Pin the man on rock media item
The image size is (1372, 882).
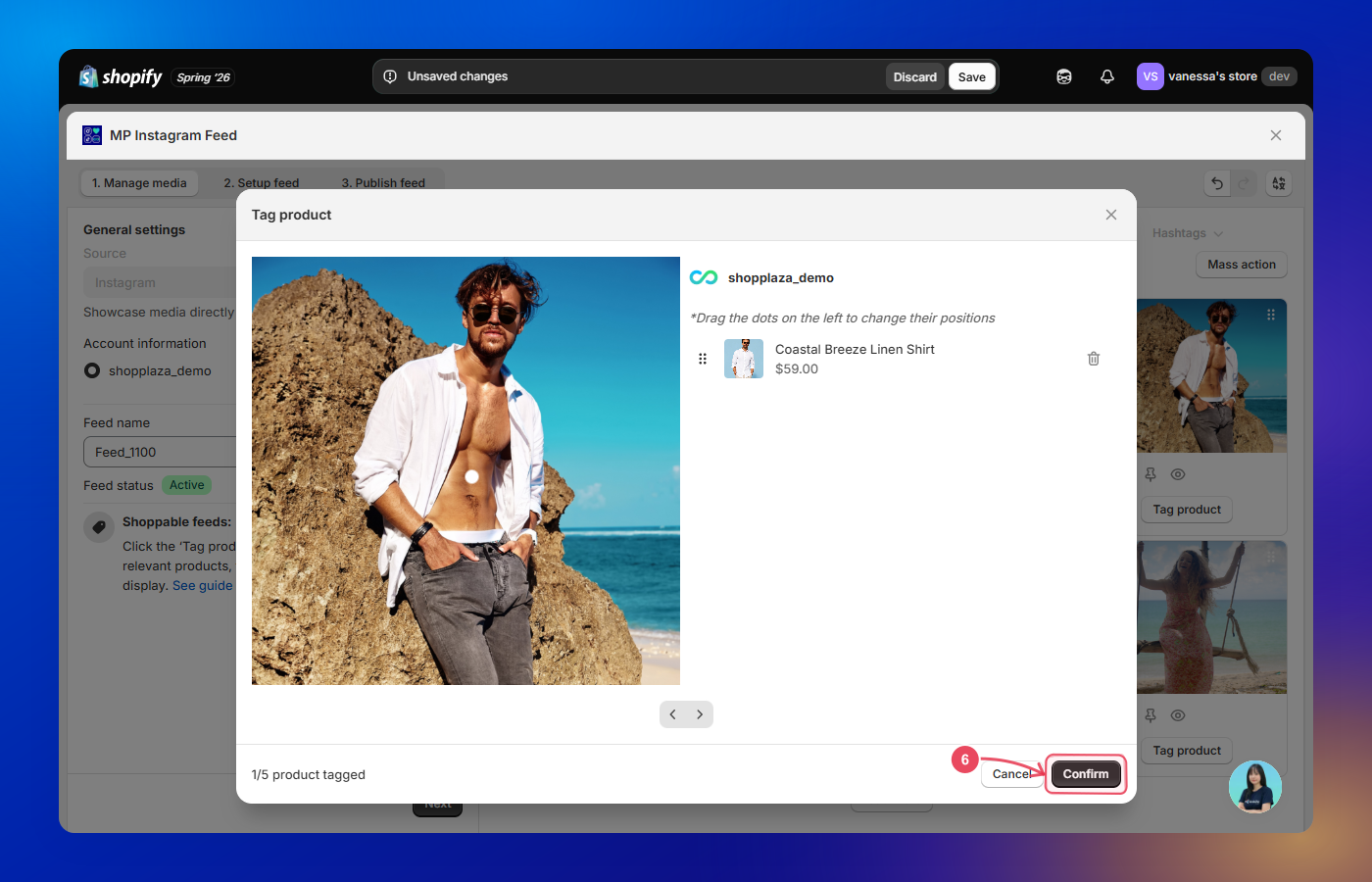point(1151,474)
